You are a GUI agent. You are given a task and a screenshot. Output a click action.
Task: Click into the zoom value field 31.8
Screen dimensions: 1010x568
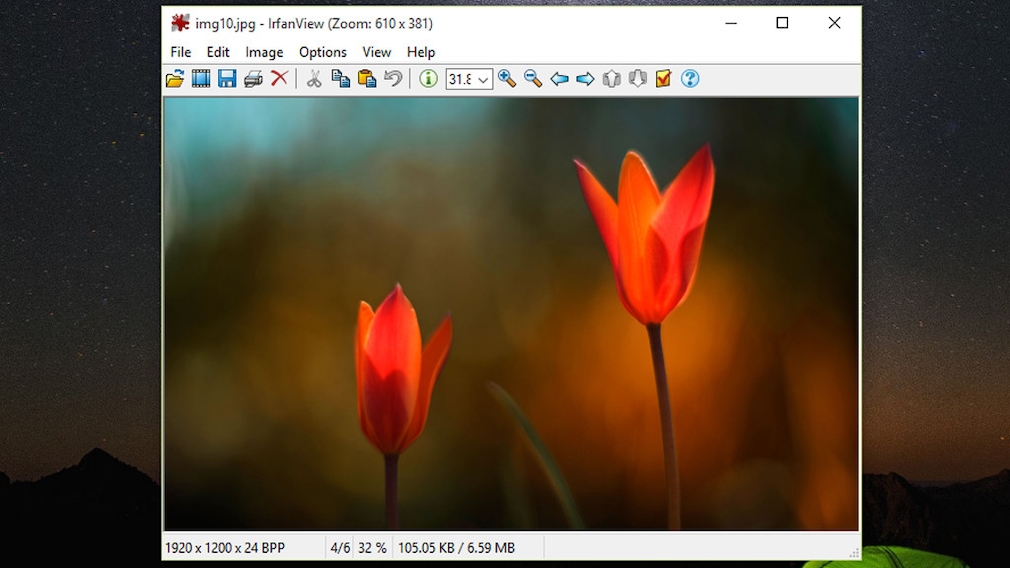pos(461,79)
